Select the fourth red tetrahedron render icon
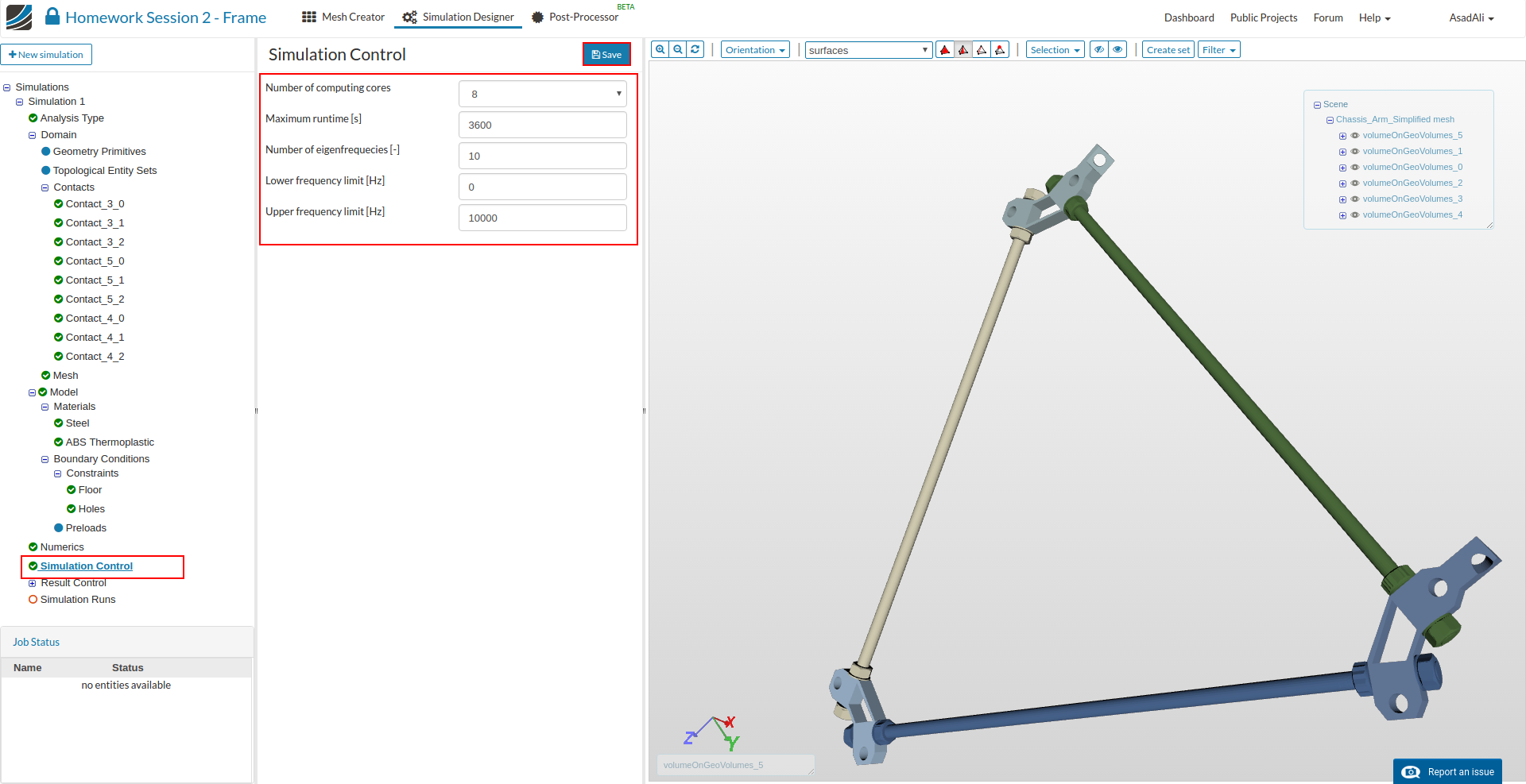The image size is (1526, 784). click(x=1000, y=50)
